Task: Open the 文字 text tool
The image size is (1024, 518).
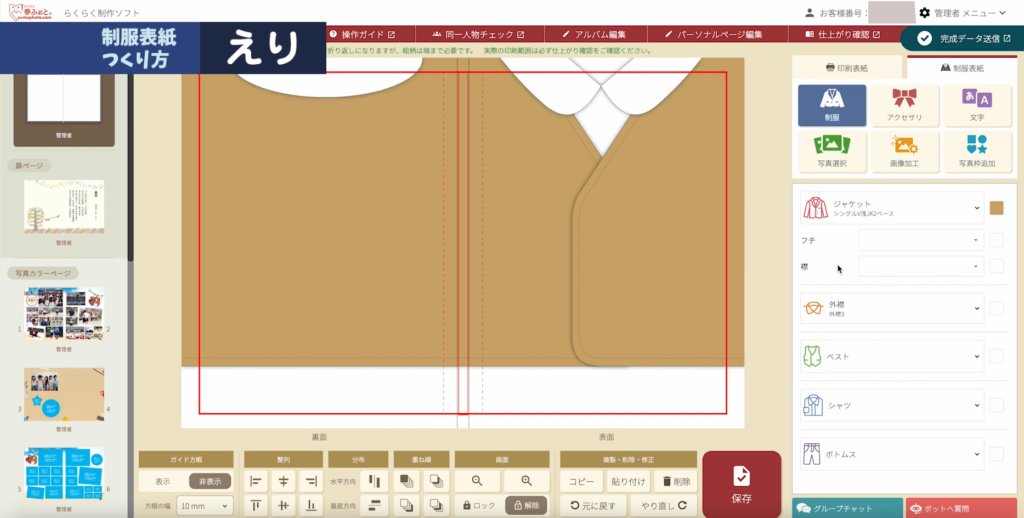Action: 976,104
